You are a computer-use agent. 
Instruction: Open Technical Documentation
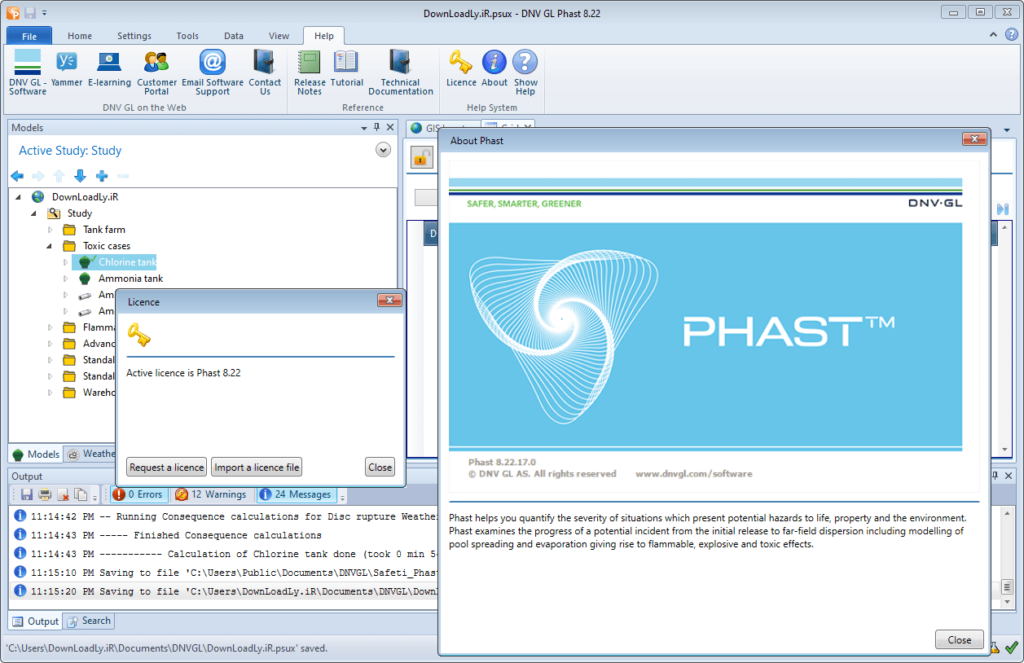click(x=400, y=73)
